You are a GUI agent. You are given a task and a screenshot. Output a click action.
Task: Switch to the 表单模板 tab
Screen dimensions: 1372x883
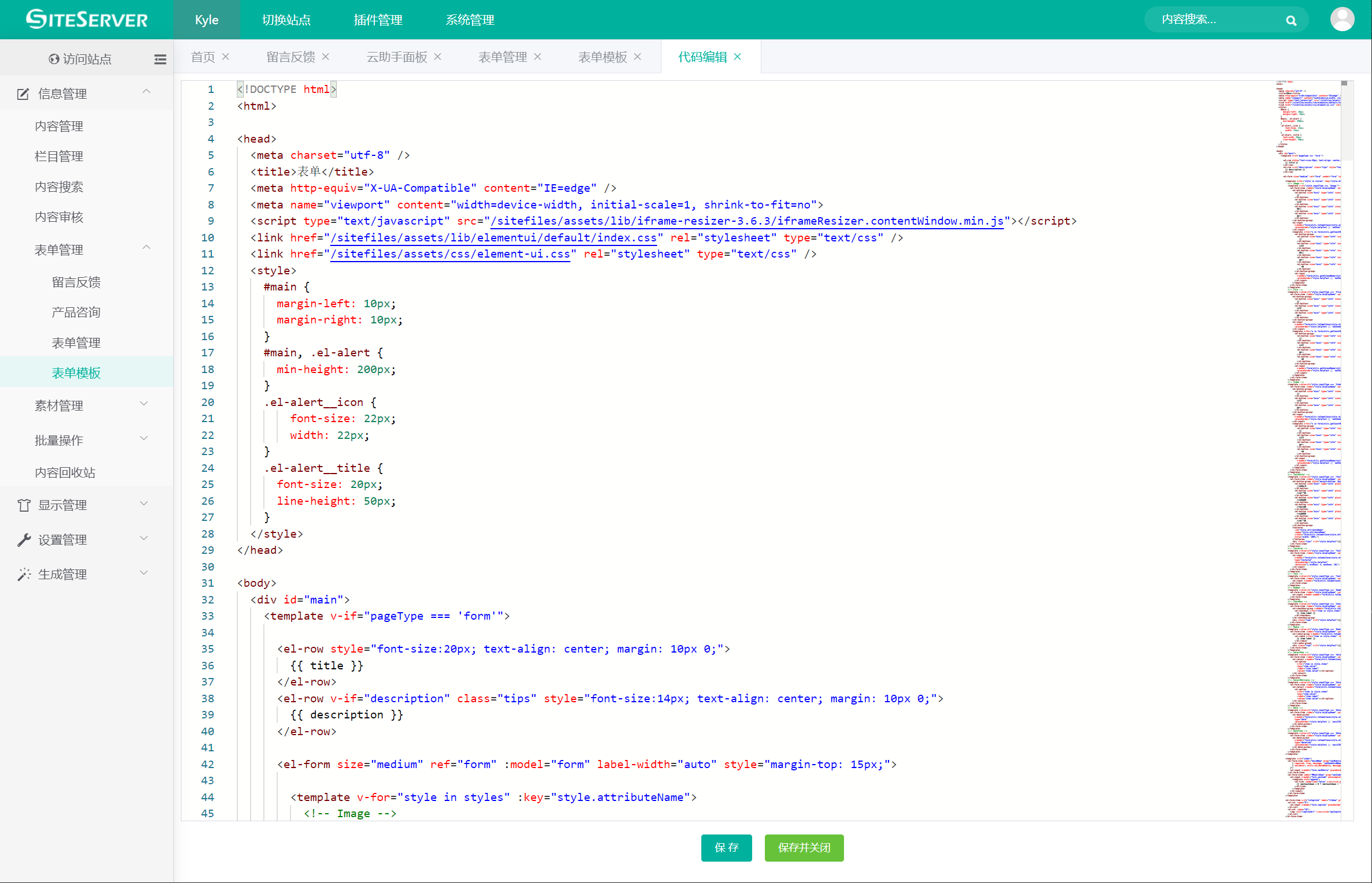point(602,57)
